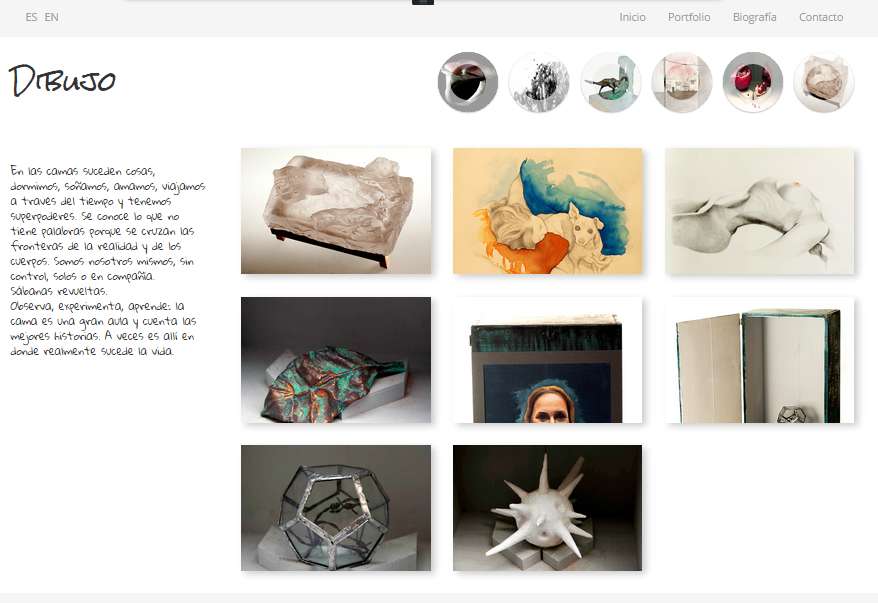Open the pencil reclining figure drawing

click(x=760, y=211)
